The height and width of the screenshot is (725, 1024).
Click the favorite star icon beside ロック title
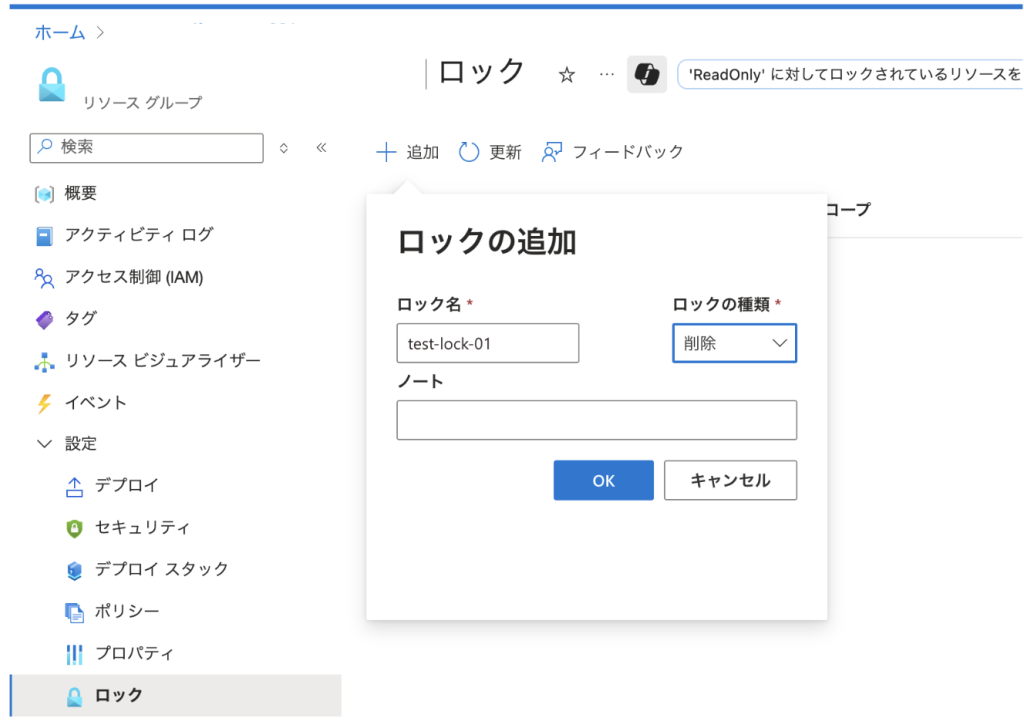567,75
